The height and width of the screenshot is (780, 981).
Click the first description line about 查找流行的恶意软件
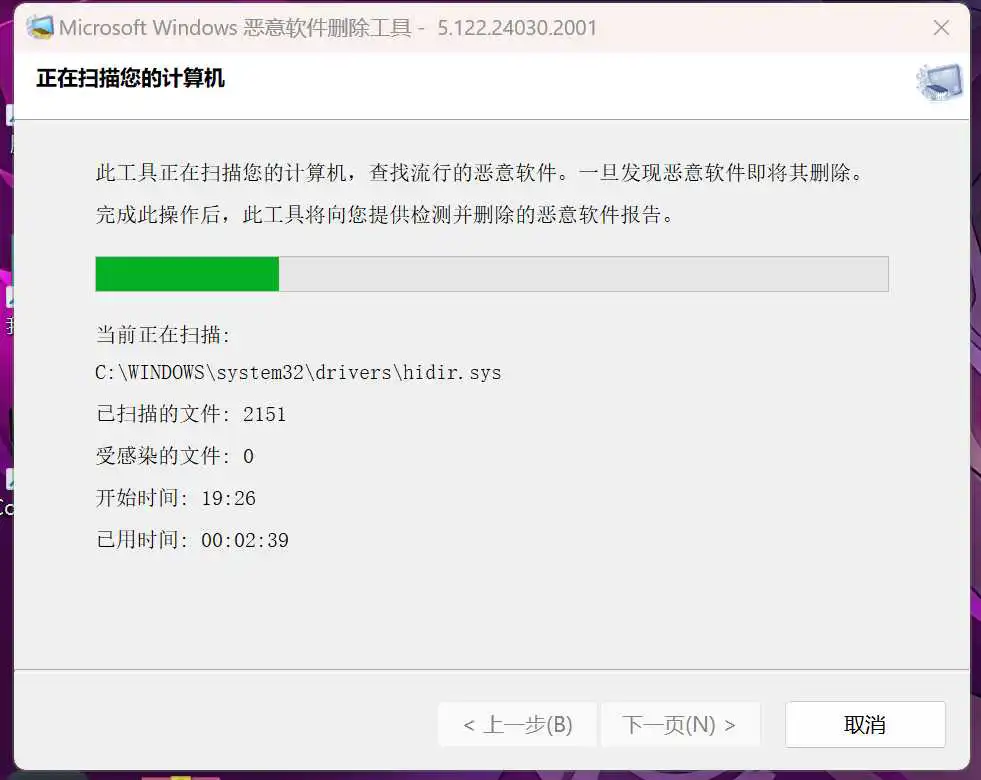479,172
